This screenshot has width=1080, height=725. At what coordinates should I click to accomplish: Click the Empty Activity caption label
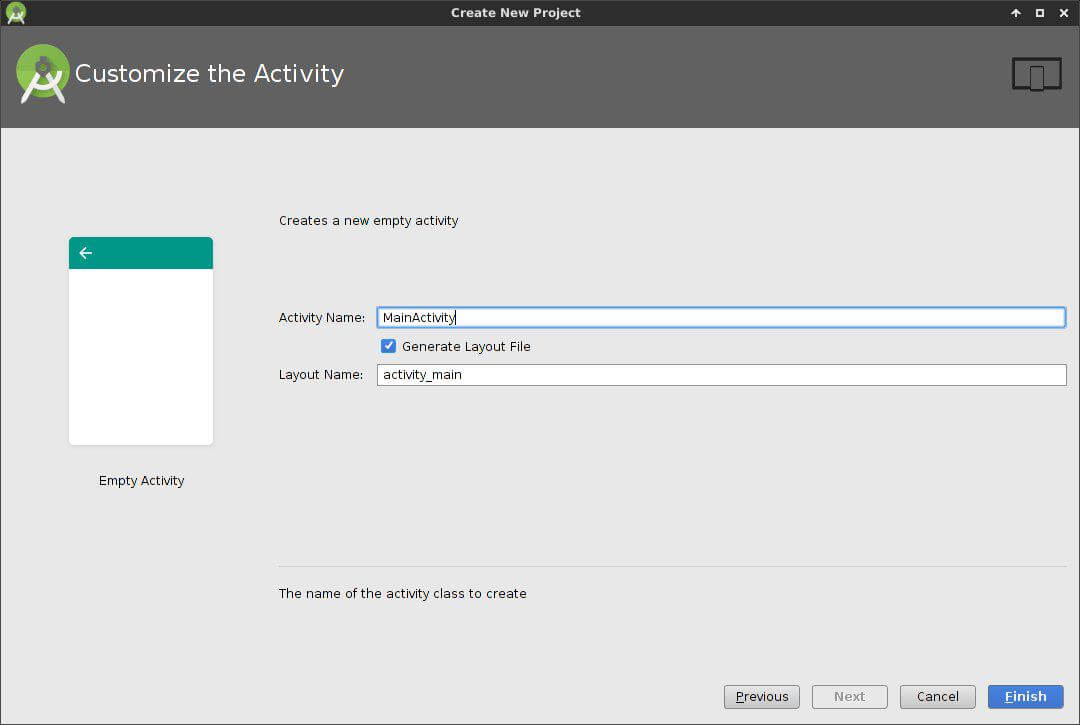coord(141,481)
